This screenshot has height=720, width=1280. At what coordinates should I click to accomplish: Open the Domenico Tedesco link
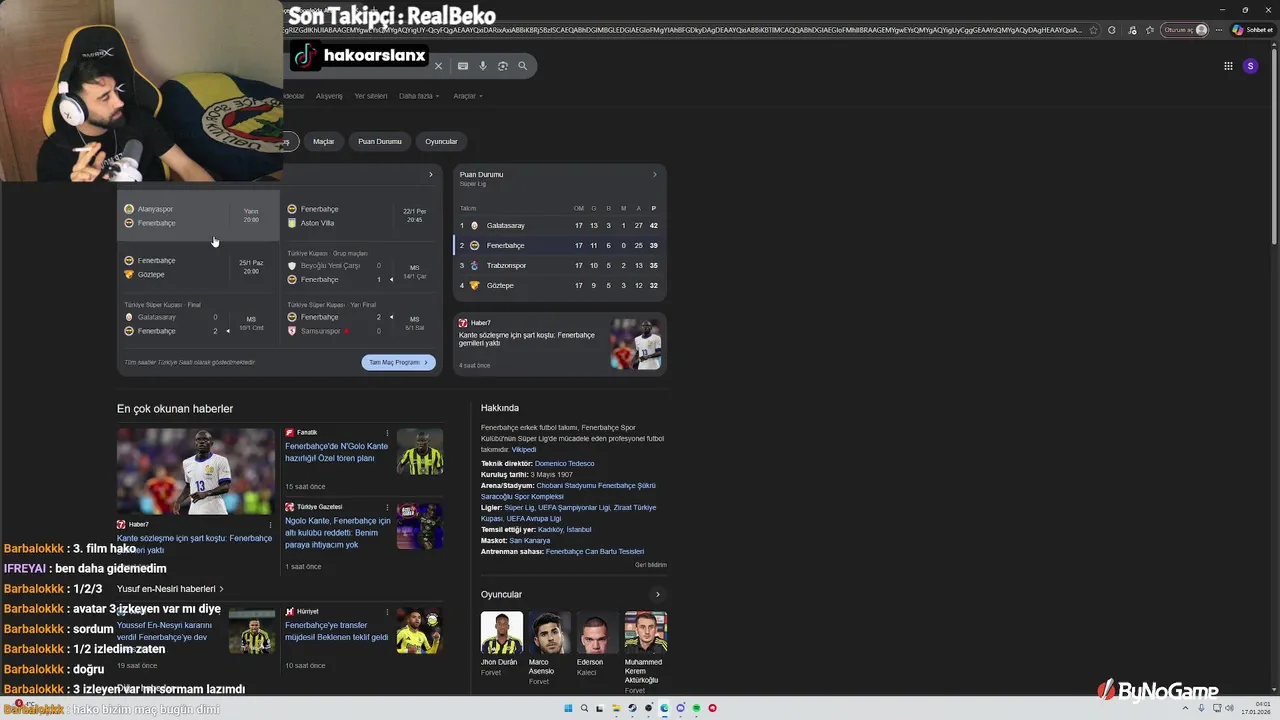(x=564, y=464)
